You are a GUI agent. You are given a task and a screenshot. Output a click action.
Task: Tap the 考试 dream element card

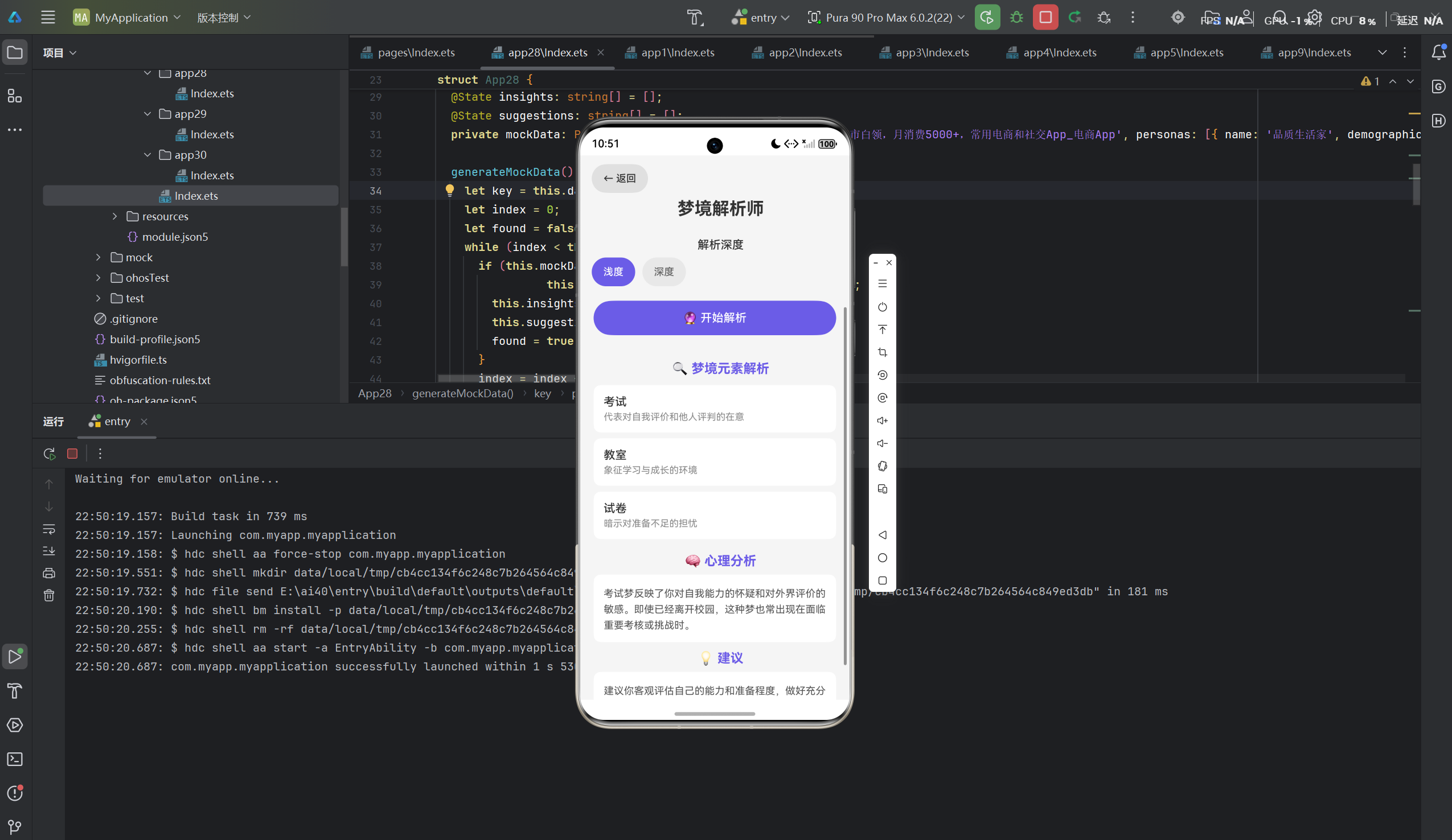point(715,409)
